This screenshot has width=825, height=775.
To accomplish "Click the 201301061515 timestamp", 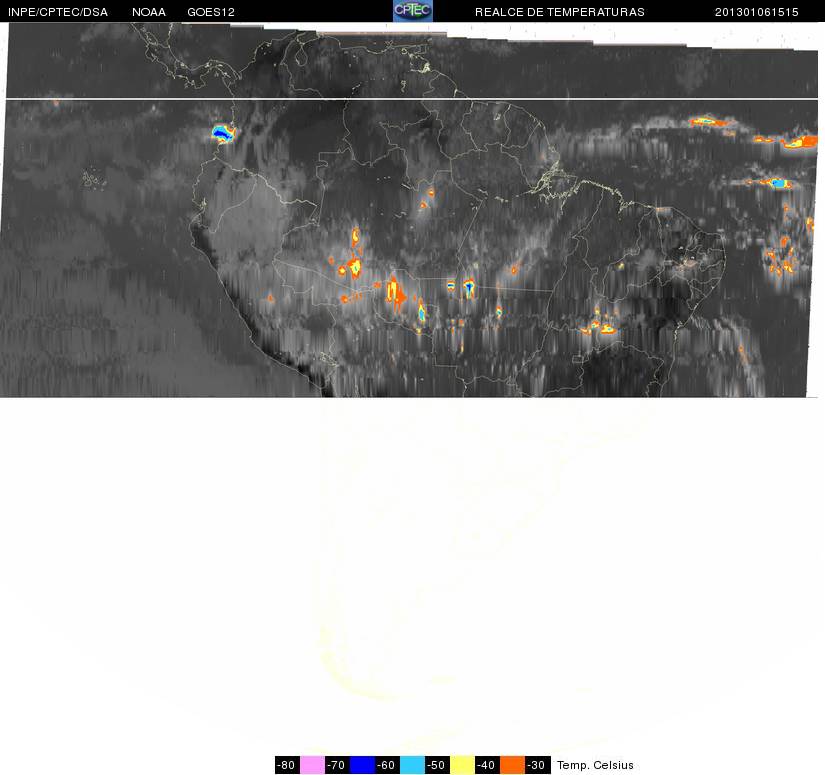I will (x=757, y=12).
